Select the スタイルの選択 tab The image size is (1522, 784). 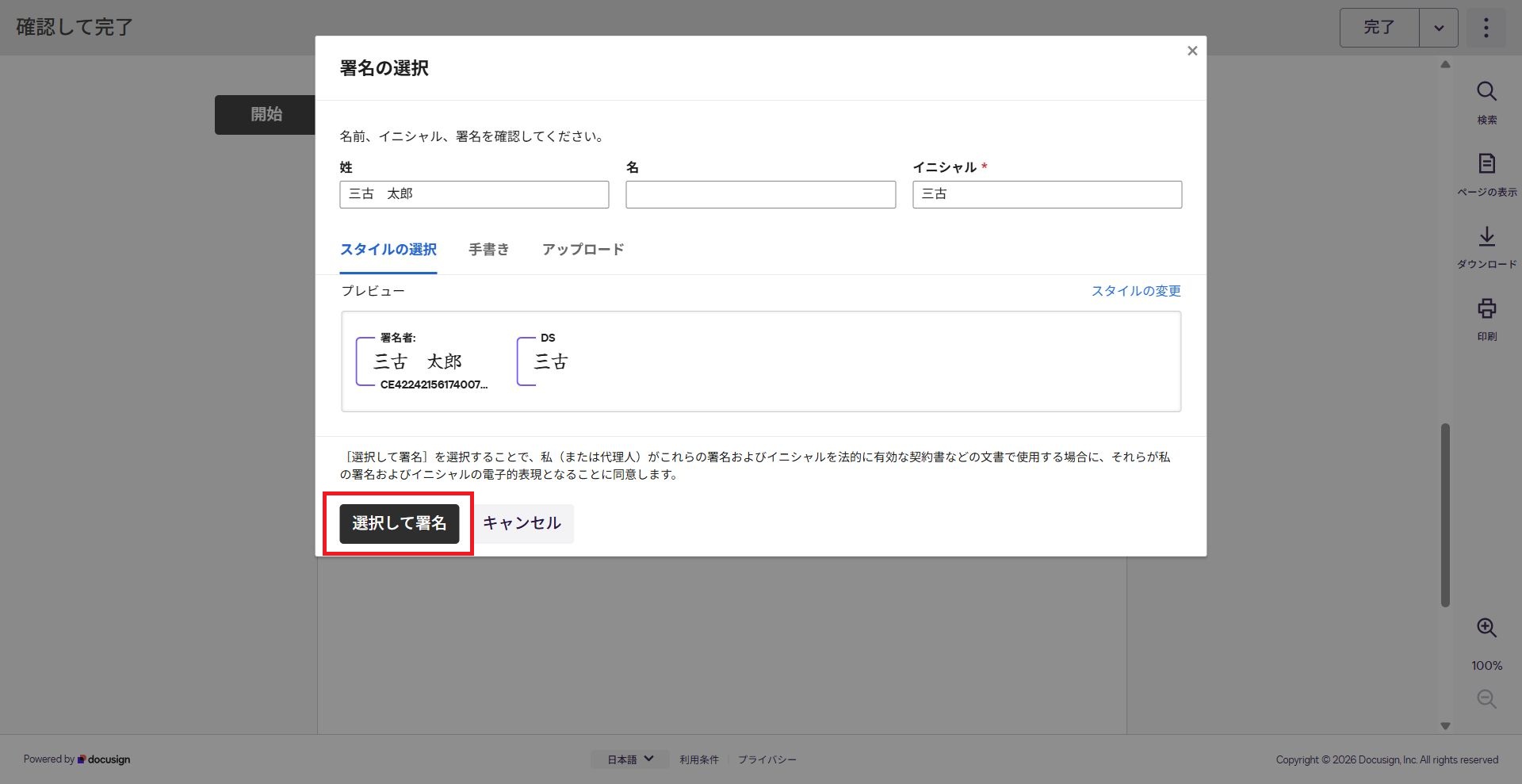pyautogui.click(x=388, y=250)
